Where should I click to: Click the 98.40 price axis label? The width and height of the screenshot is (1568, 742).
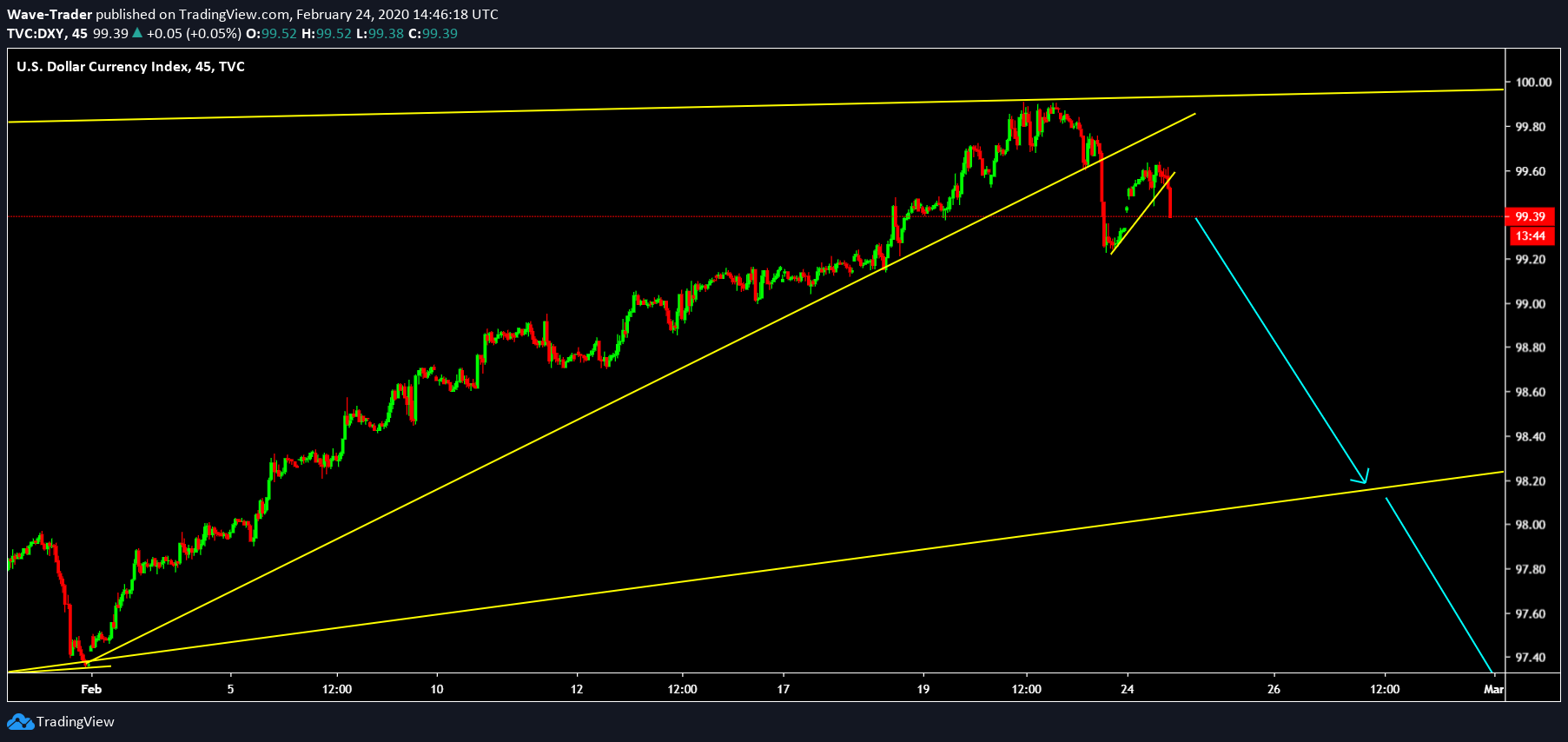[x=1531, y=436]
